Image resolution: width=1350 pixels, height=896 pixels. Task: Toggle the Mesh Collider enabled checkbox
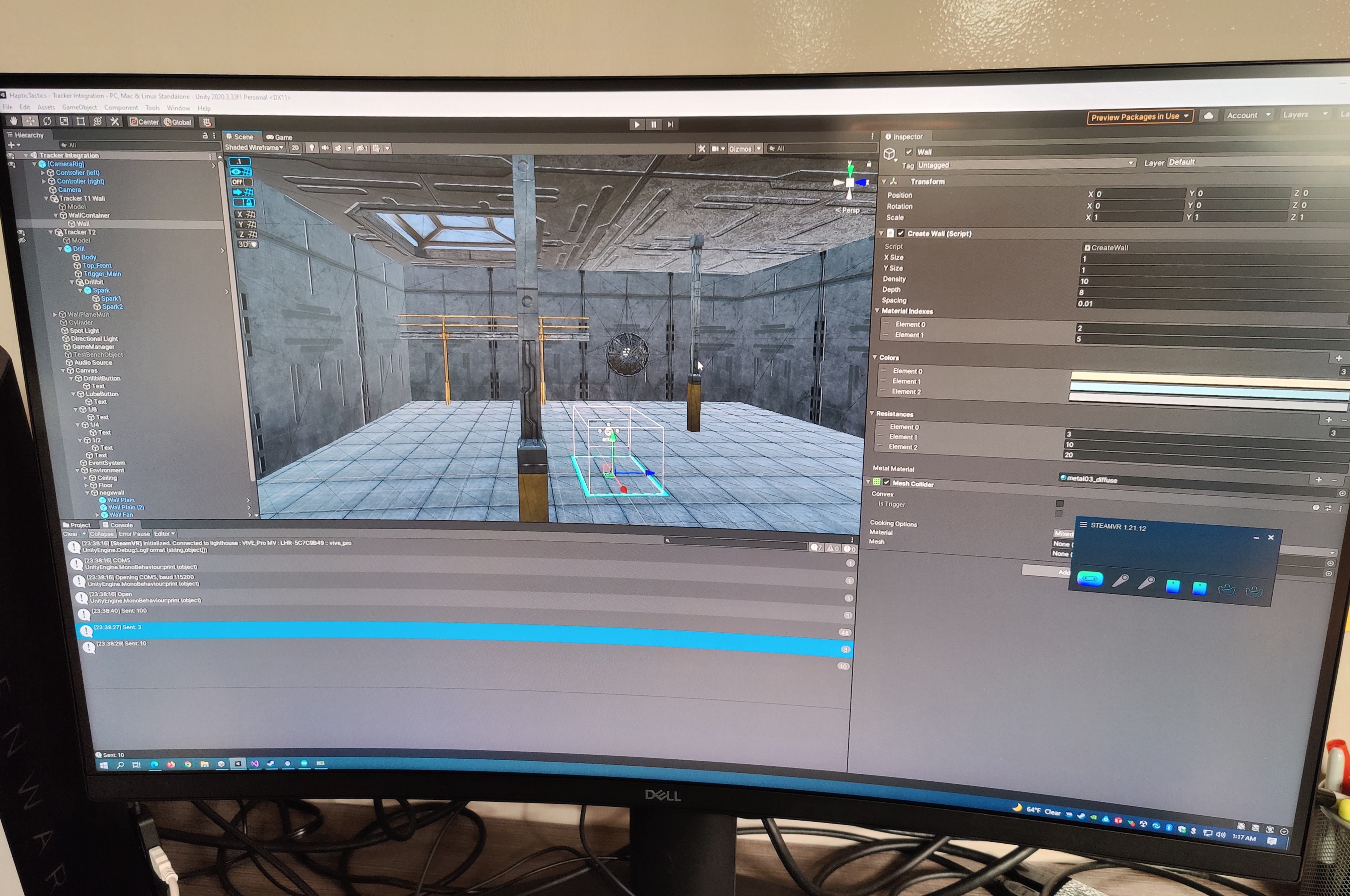pyautogui.click(x=886, y=483)
